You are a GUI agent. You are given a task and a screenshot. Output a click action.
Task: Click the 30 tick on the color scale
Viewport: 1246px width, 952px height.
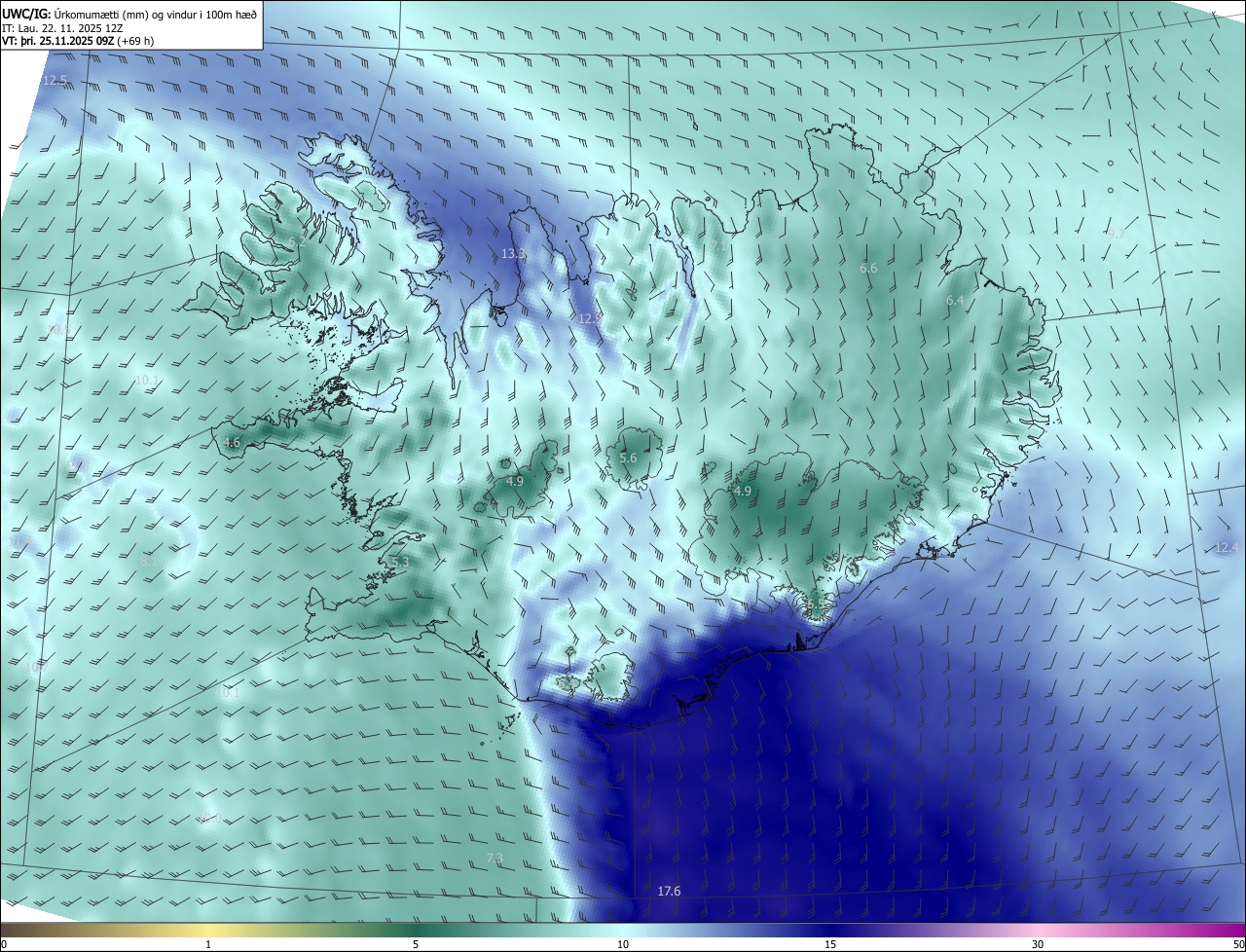coord(1038,945)
